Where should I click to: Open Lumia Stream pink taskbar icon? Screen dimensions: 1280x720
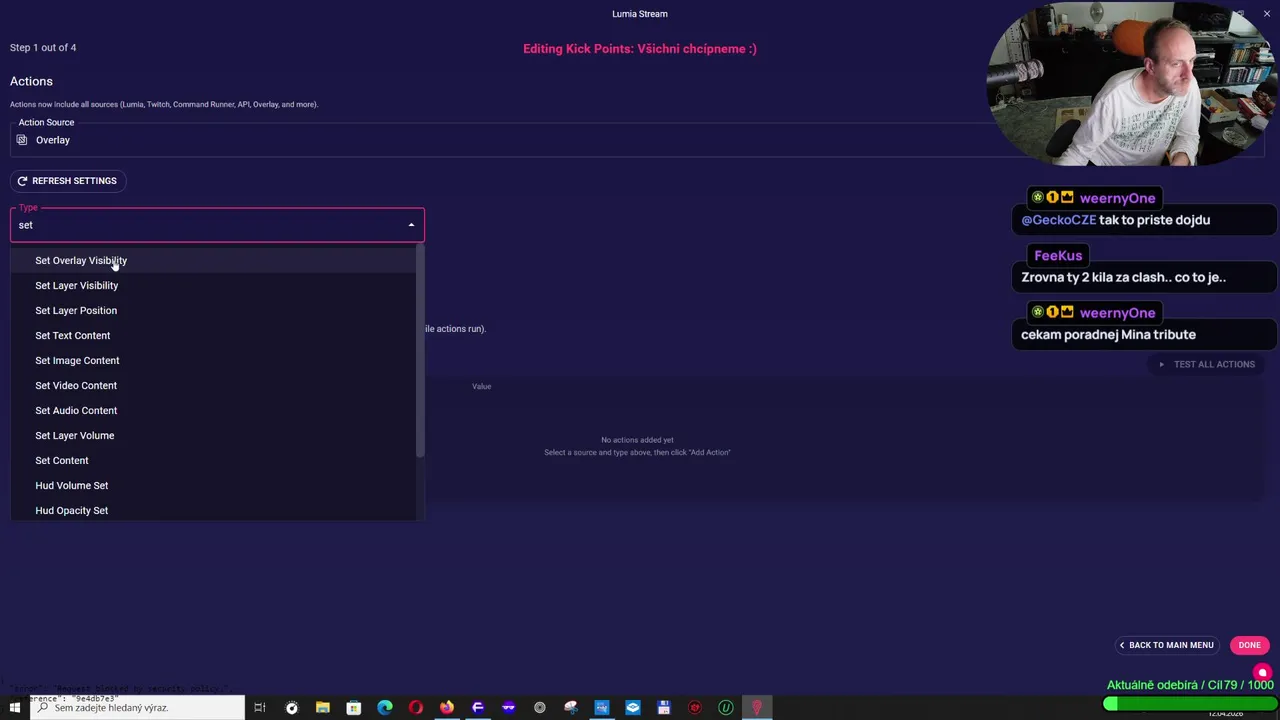coord(757,708)
